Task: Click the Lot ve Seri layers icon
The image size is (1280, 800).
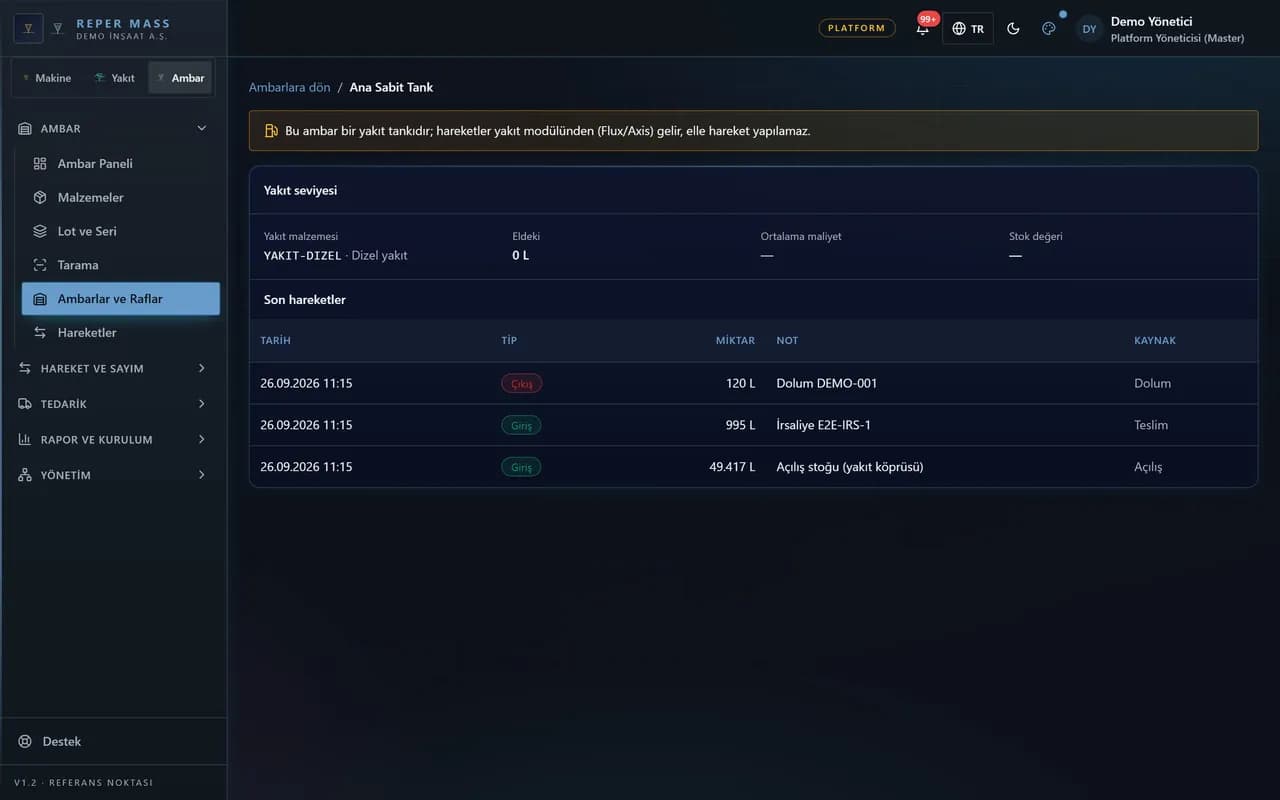Action: tap(40, 231)
